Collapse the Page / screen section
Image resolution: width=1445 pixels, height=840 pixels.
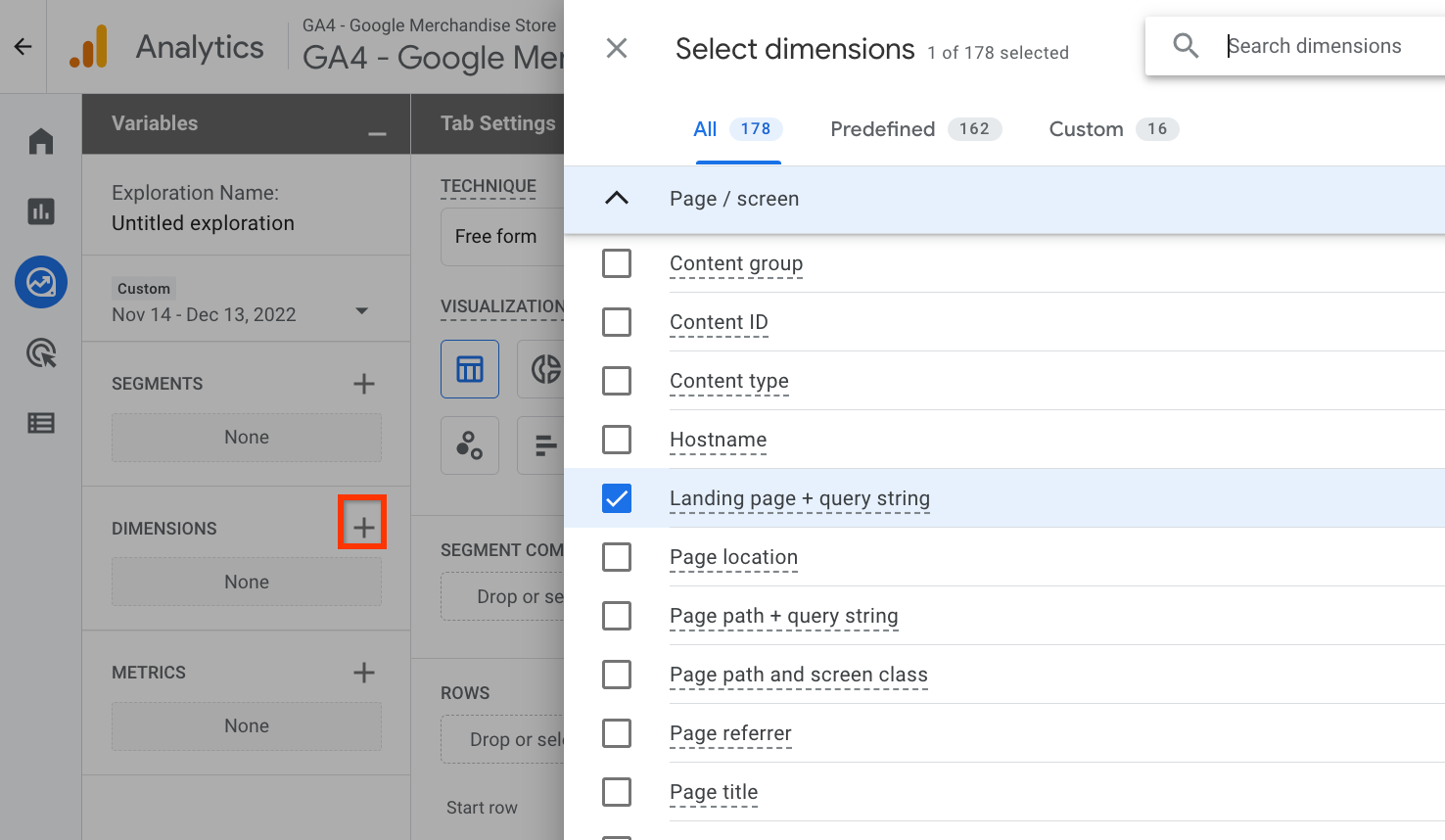click(617, 199)
